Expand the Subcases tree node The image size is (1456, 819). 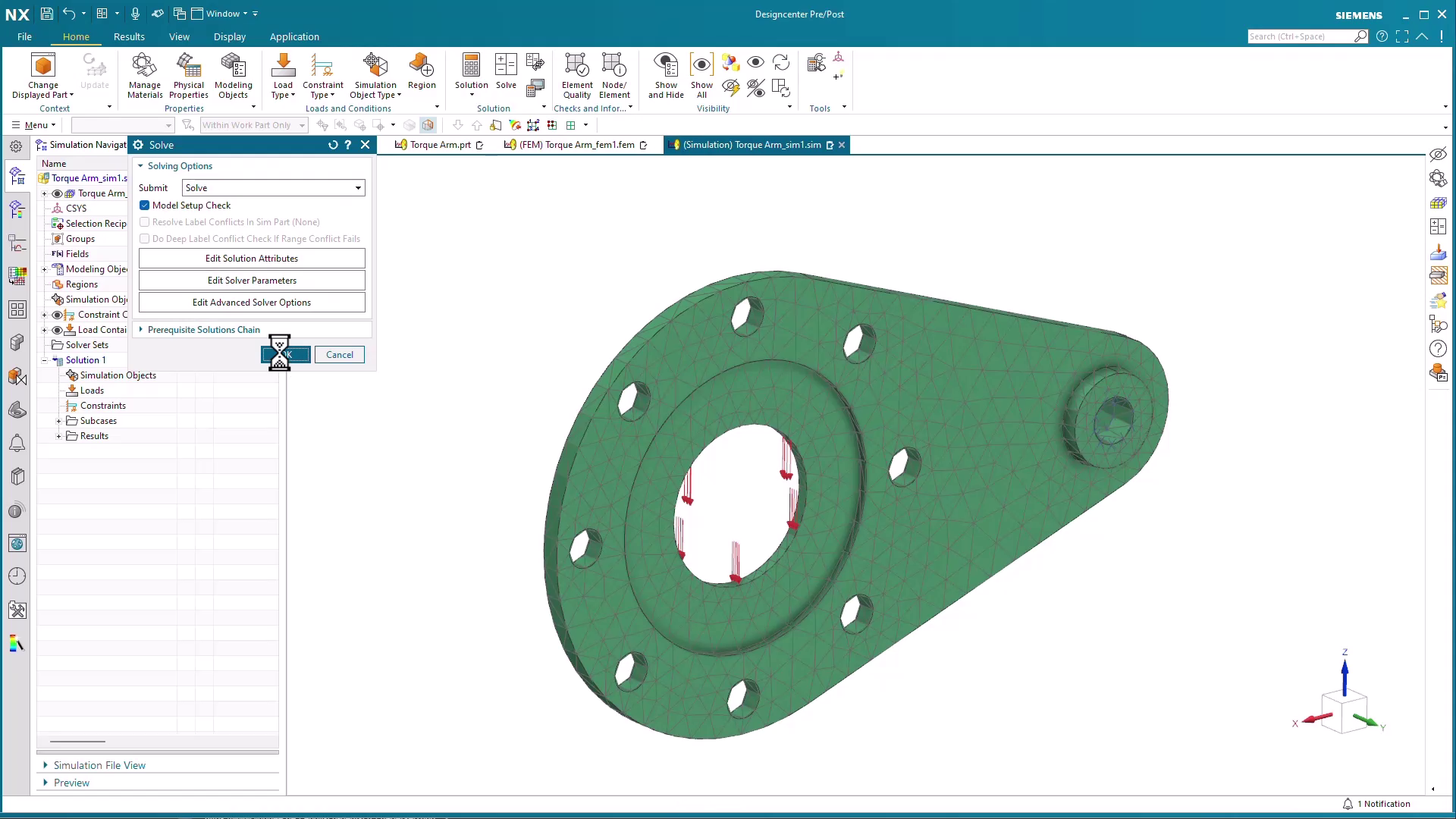pos(59,421)
